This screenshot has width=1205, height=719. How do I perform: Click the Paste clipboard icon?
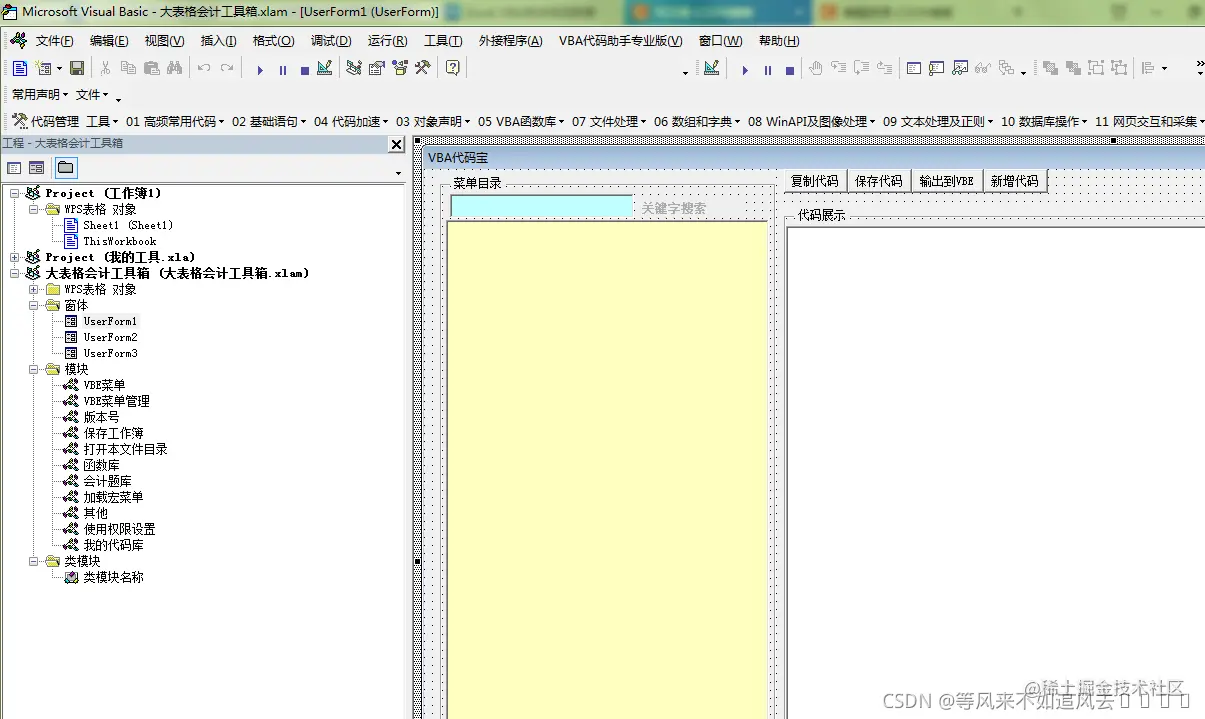coord(151,68)
